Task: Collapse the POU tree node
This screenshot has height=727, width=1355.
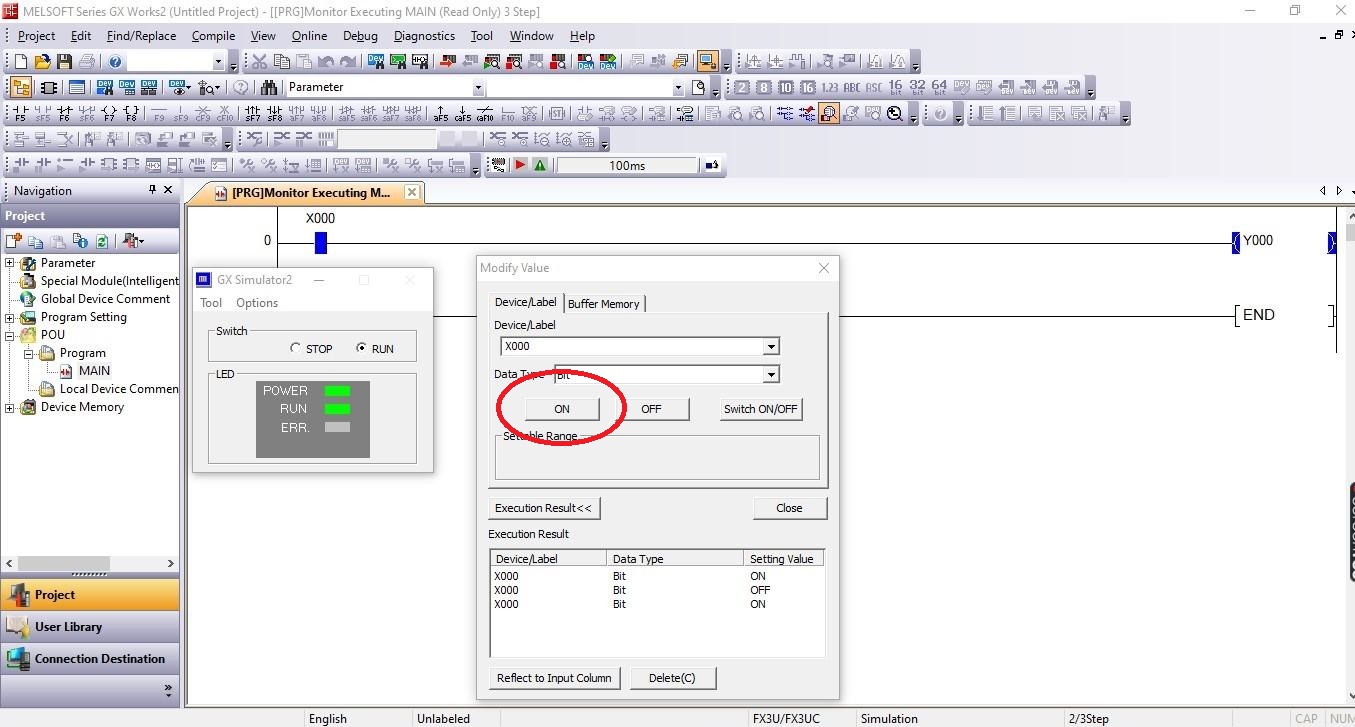Action: pos(10,335)
